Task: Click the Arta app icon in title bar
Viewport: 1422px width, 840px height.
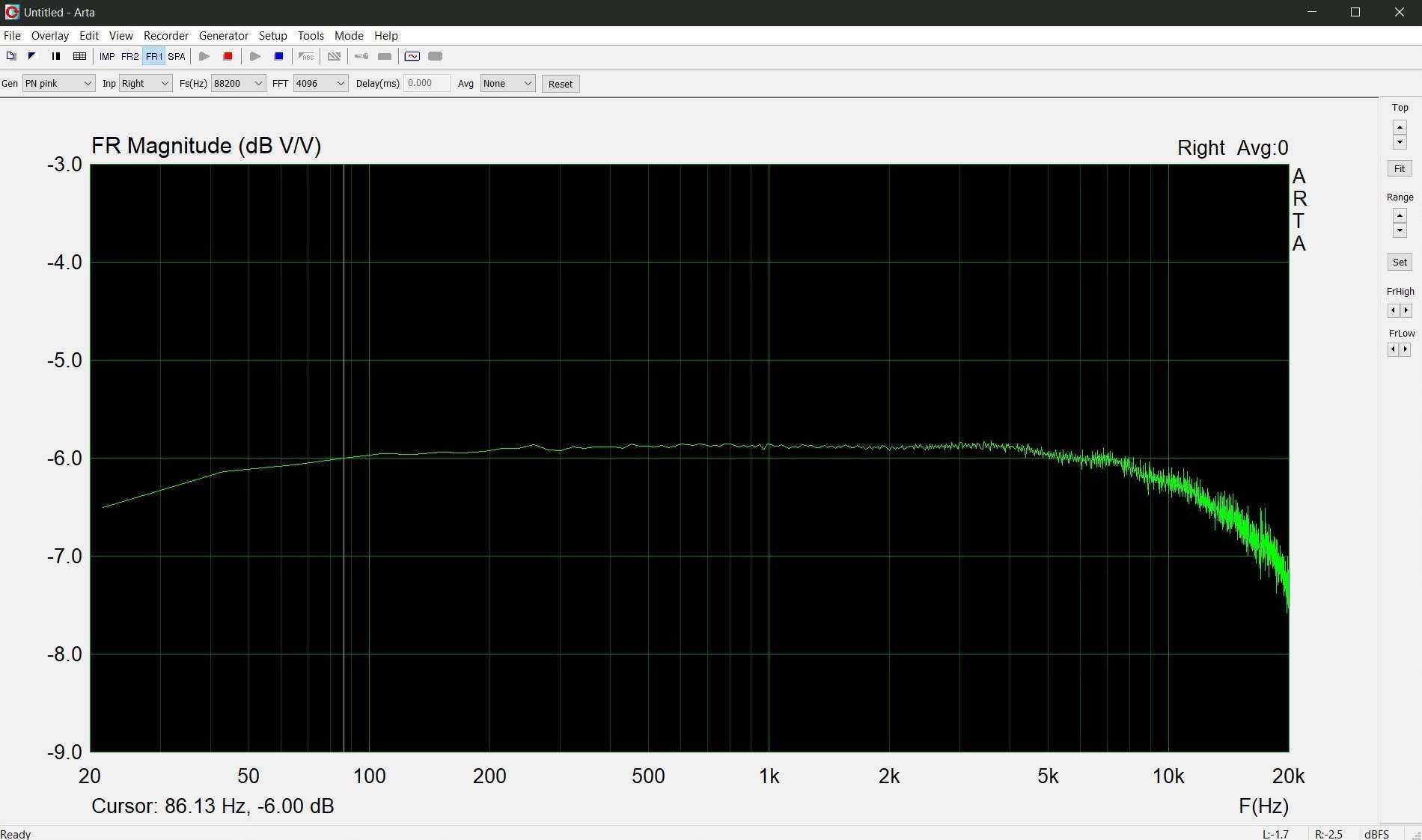Action: coord(11,12)
